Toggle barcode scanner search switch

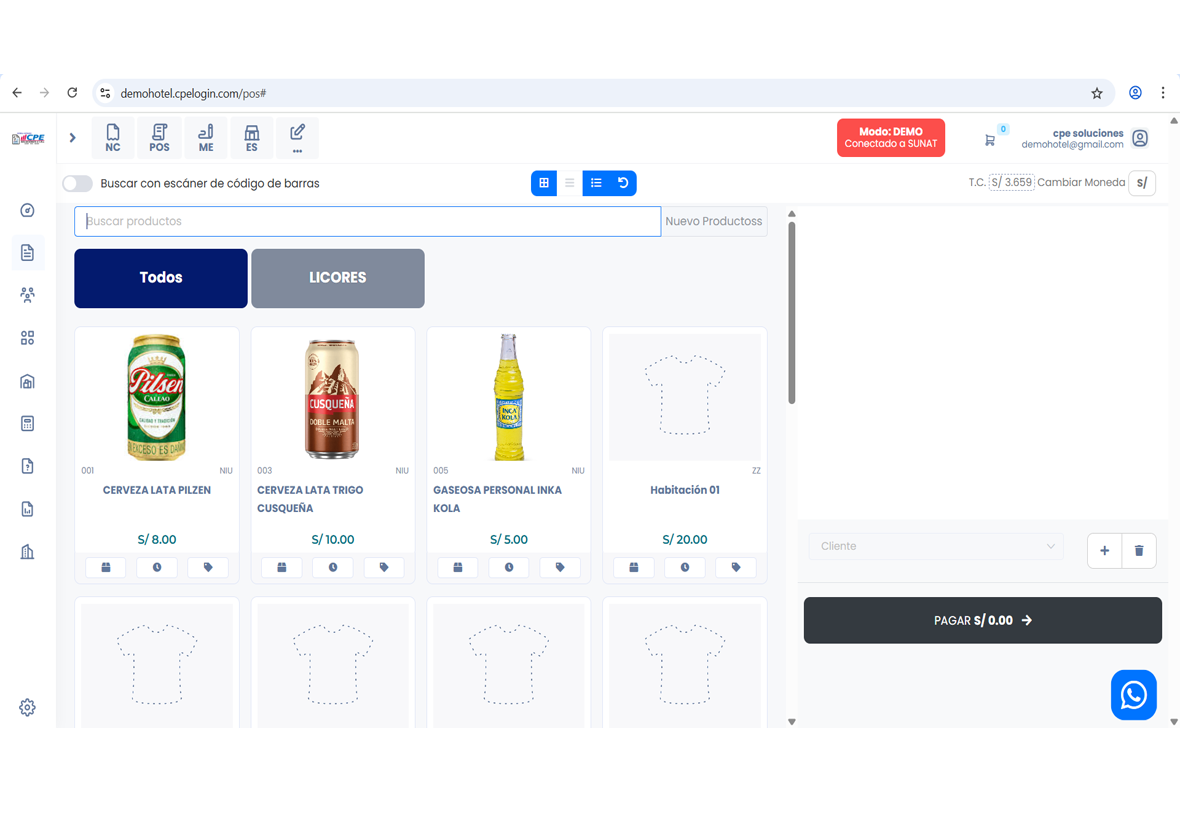(x=78, y=183)
